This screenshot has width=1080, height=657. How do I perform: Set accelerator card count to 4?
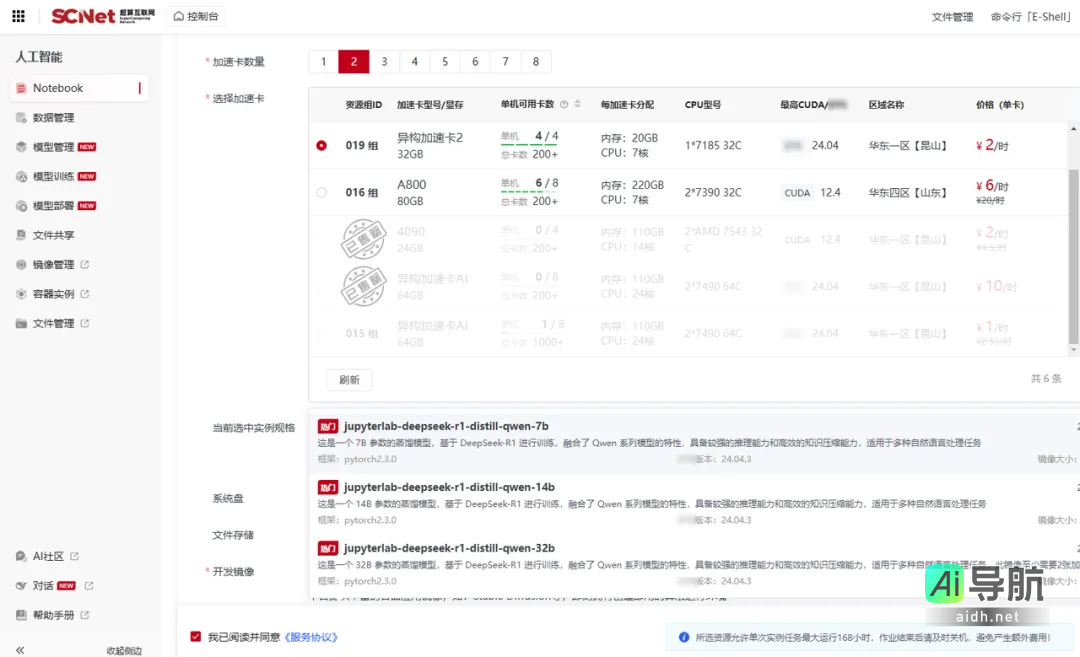click(x=414, y=61)
